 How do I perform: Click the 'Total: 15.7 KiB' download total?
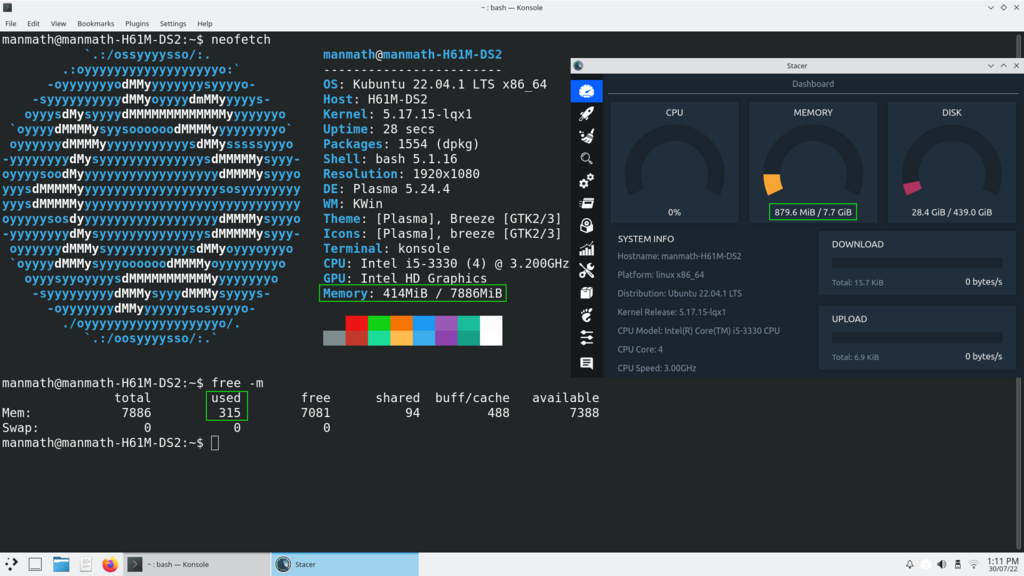[857, 283]
